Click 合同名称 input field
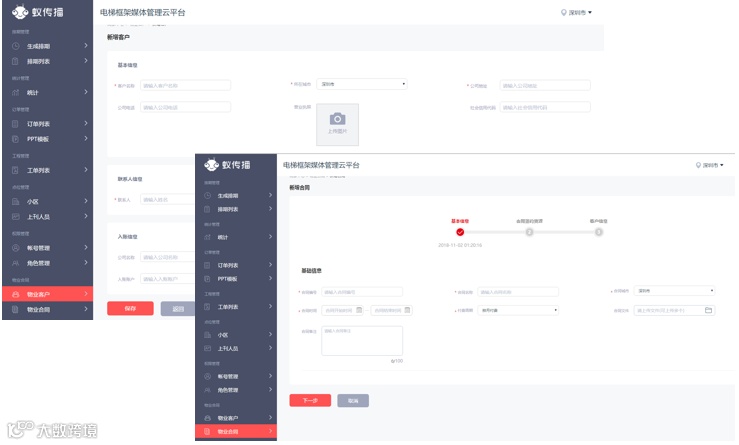Screen dimensions: 739x445 coord(518,292)
